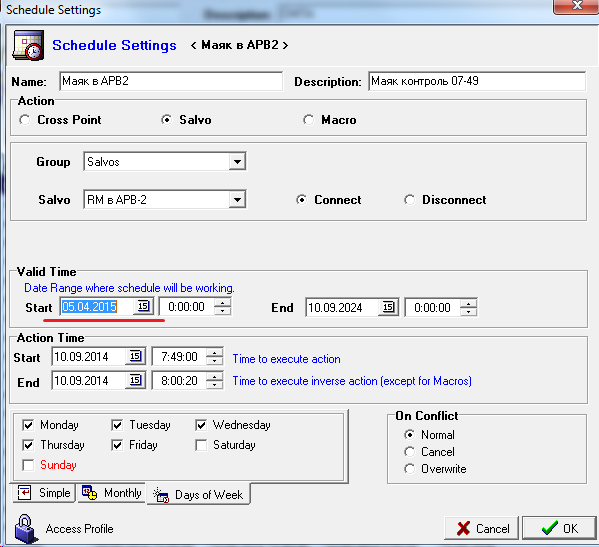Open calendar picker for Valid Time End date
599x547 pixels.
(x=388, y=307)
